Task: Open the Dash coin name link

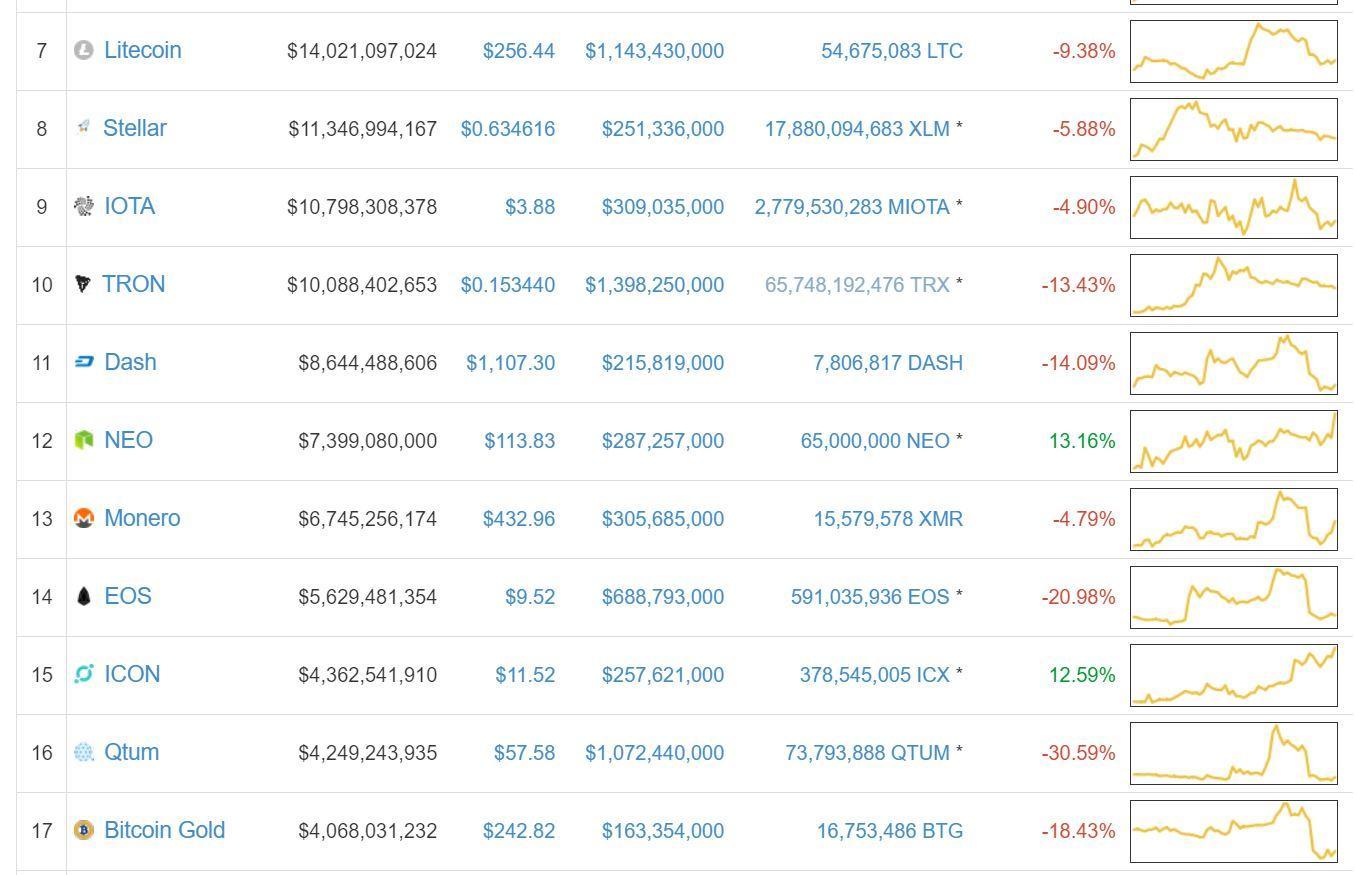Action: (131, 362)
